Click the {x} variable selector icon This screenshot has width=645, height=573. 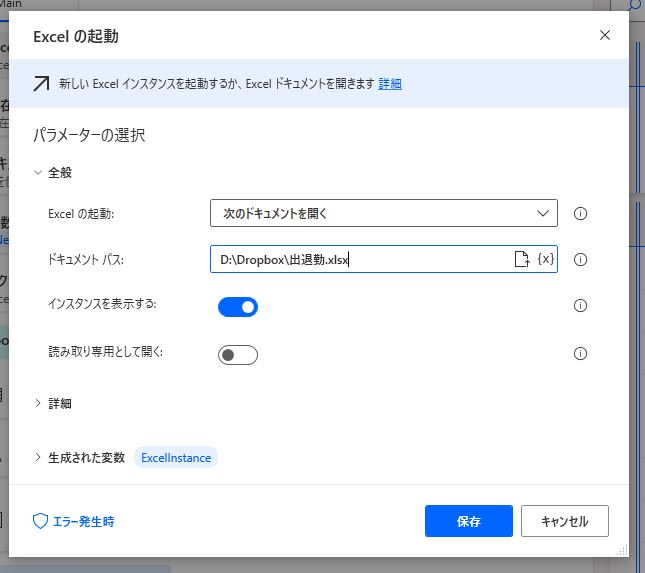(546, 259)
